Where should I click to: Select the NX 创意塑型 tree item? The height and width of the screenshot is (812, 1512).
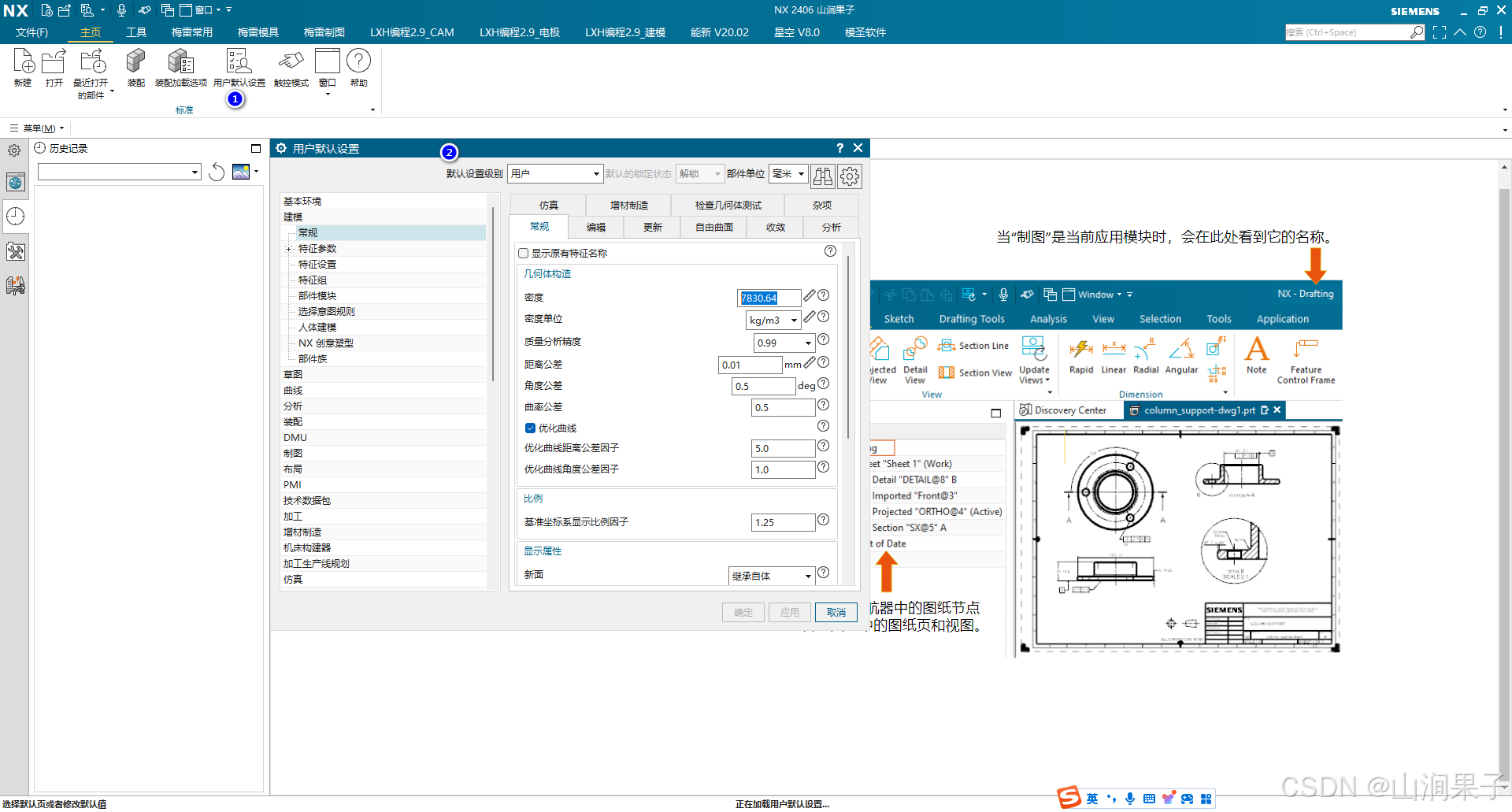coord(326,343)
